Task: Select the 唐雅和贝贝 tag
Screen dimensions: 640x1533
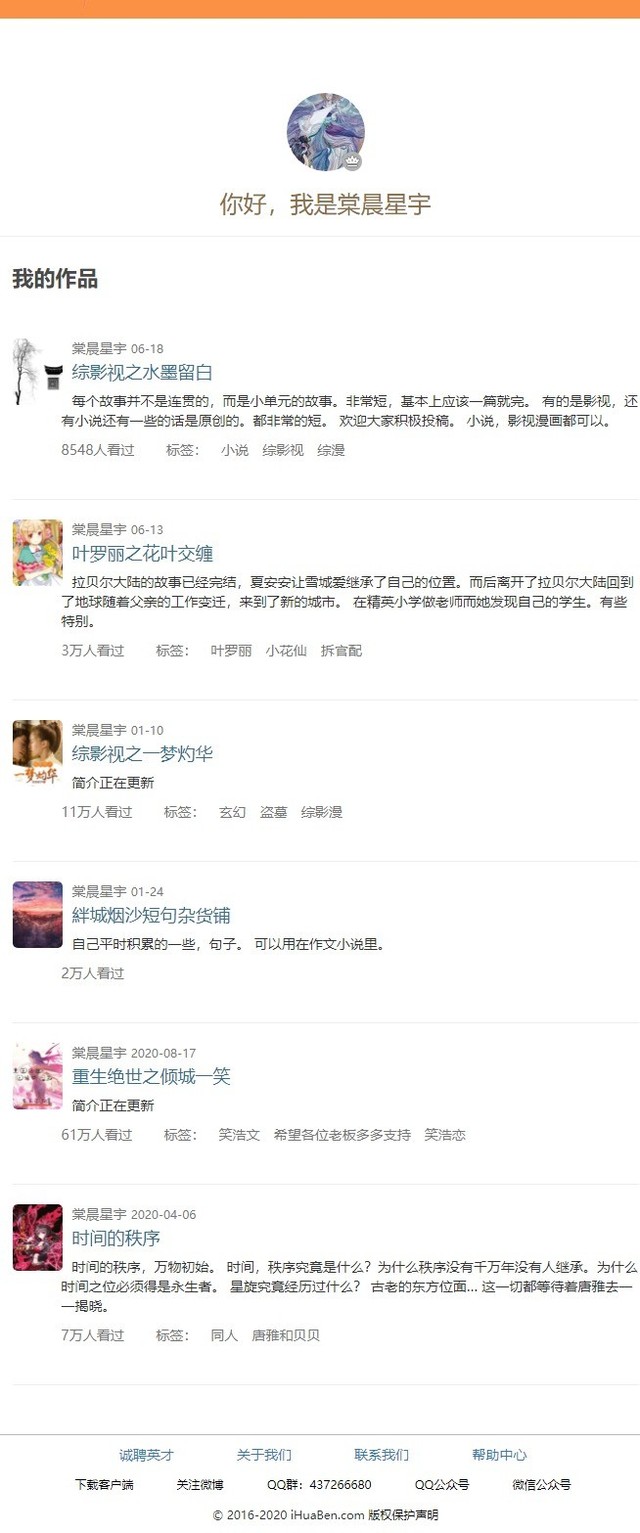Action: tap(286, 1335)
